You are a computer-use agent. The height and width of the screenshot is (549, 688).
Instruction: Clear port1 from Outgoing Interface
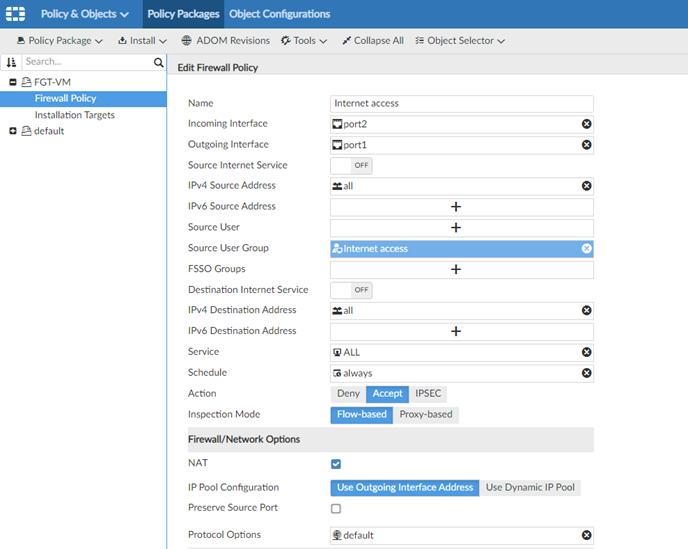click(x=587, y=145)
